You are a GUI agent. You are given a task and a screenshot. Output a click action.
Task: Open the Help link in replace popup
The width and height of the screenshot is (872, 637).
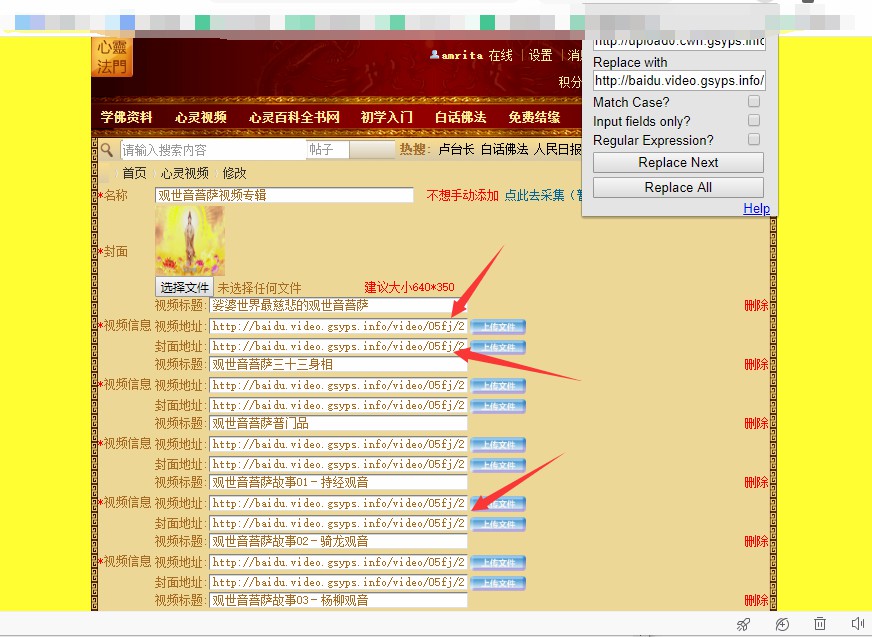point(756,209)
